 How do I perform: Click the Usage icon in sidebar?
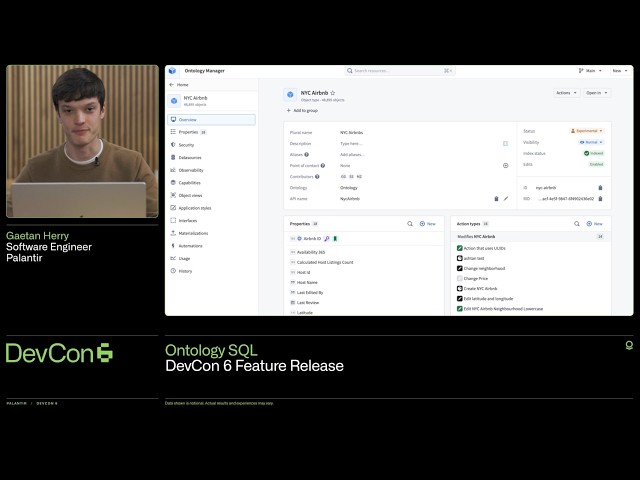(x=173, y=258)
